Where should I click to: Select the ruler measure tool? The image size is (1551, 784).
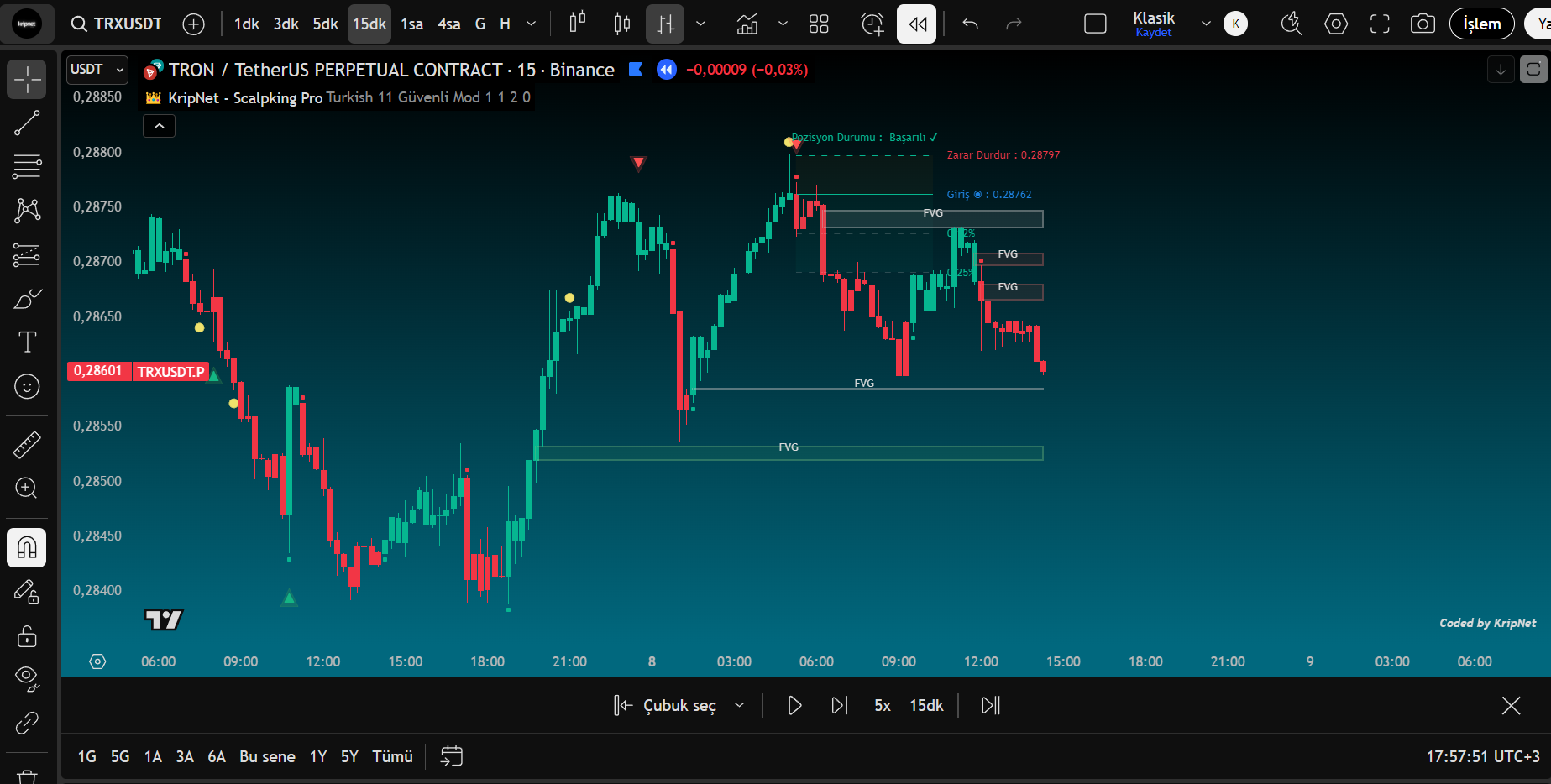point(27,445)
